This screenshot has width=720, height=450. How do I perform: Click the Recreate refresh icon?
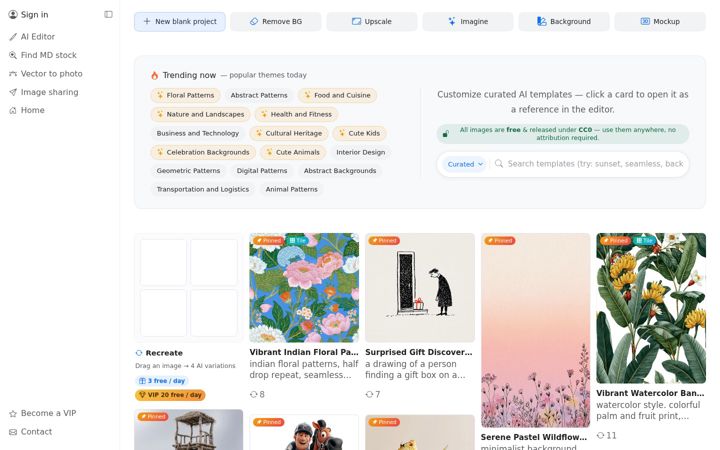coord(139,353)
